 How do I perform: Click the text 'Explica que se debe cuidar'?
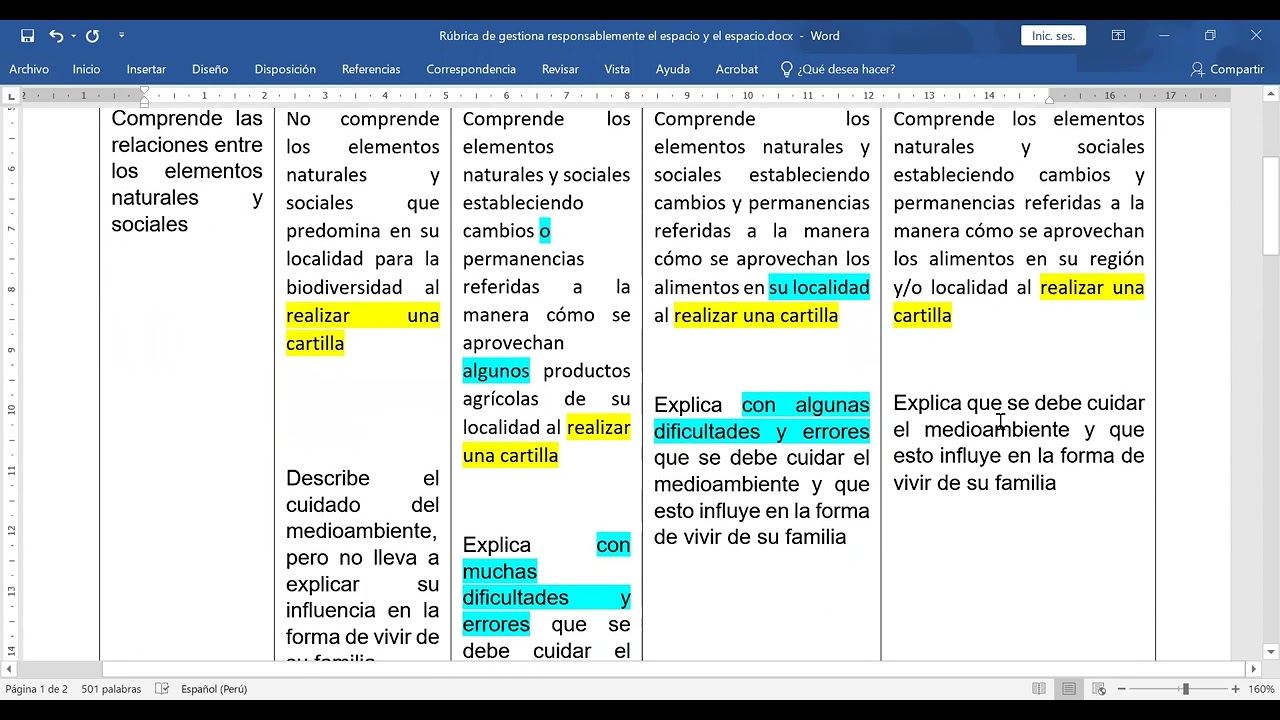(1019, 403)
